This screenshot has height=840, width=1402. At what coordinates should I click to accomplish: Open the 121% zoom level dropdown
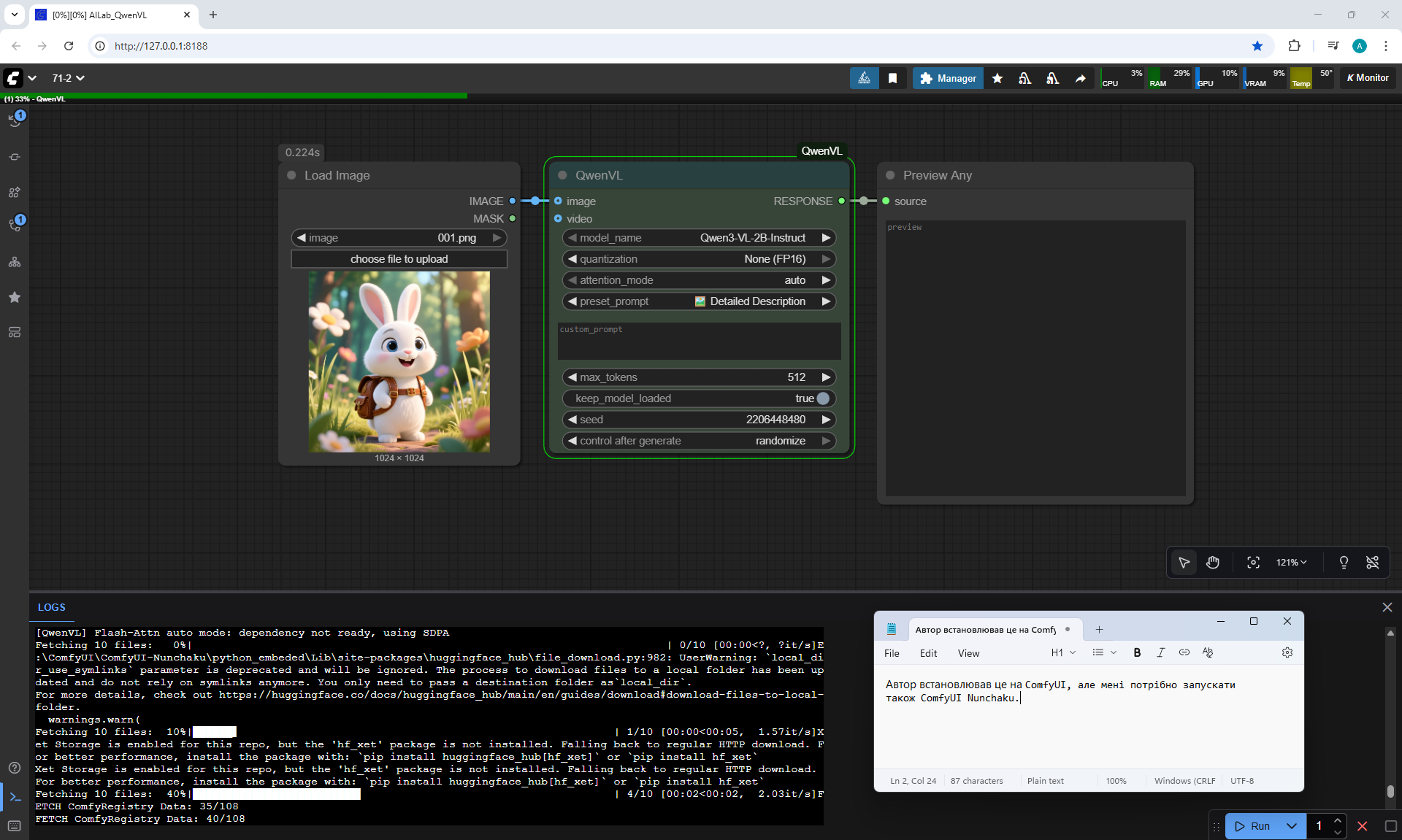1291,562
